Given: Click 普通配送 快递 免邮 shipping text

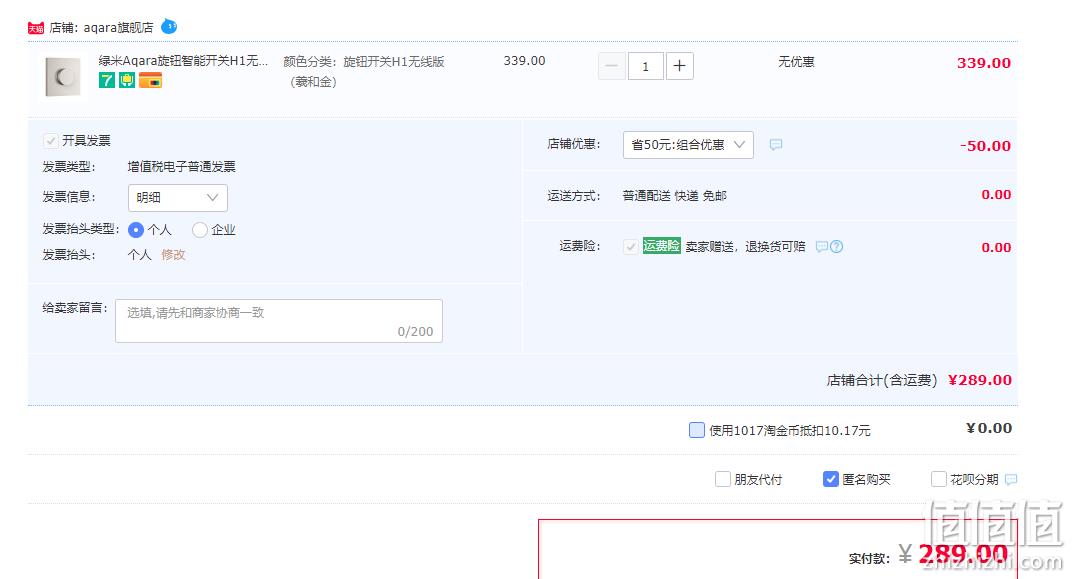Looking at the screenshot, I should (674, 196).
